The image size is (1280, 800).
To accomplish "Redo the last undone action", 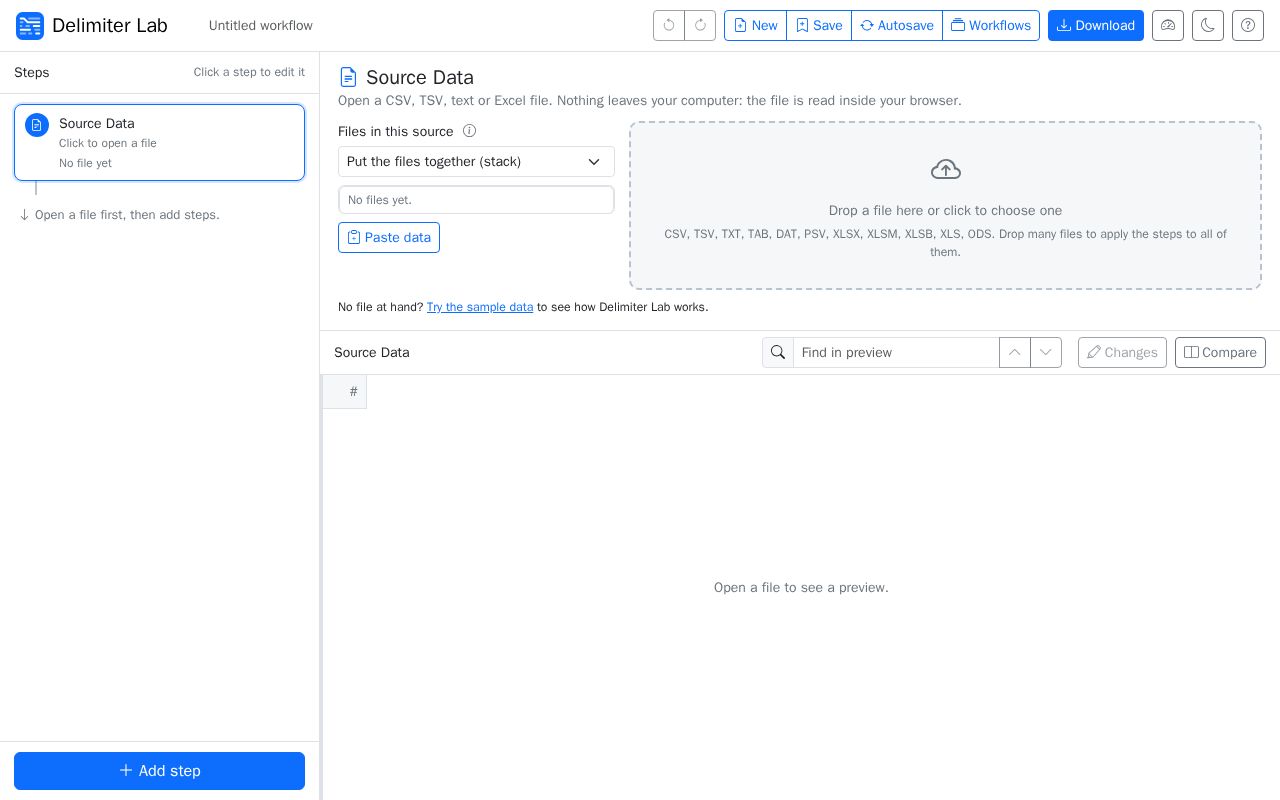I will [700, 26].
